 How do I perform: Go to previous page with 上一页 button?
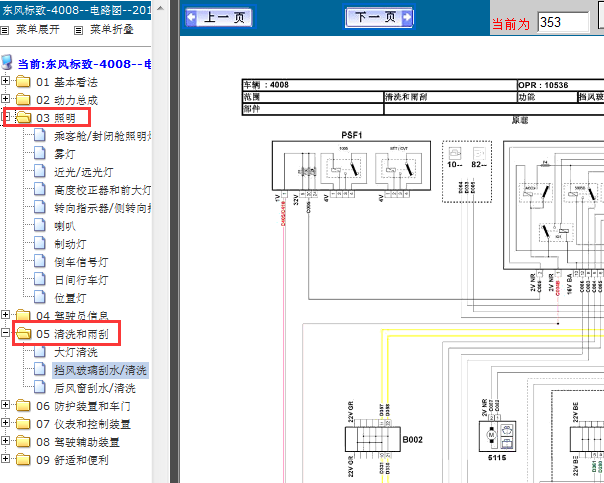click(218, 17)
